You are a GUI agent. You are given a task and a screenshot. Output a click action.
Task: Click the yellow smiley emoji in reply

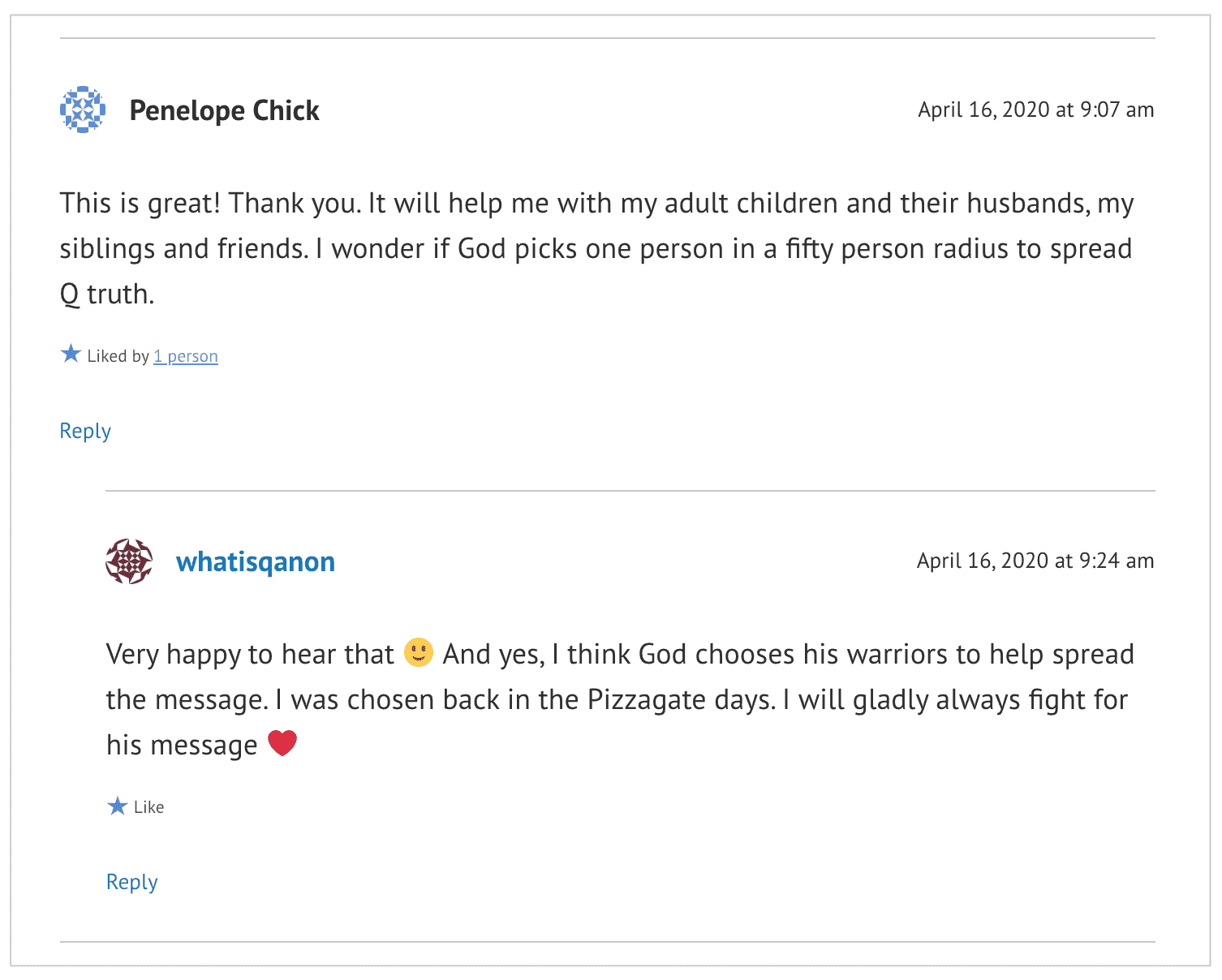click(x=419, y=652)
